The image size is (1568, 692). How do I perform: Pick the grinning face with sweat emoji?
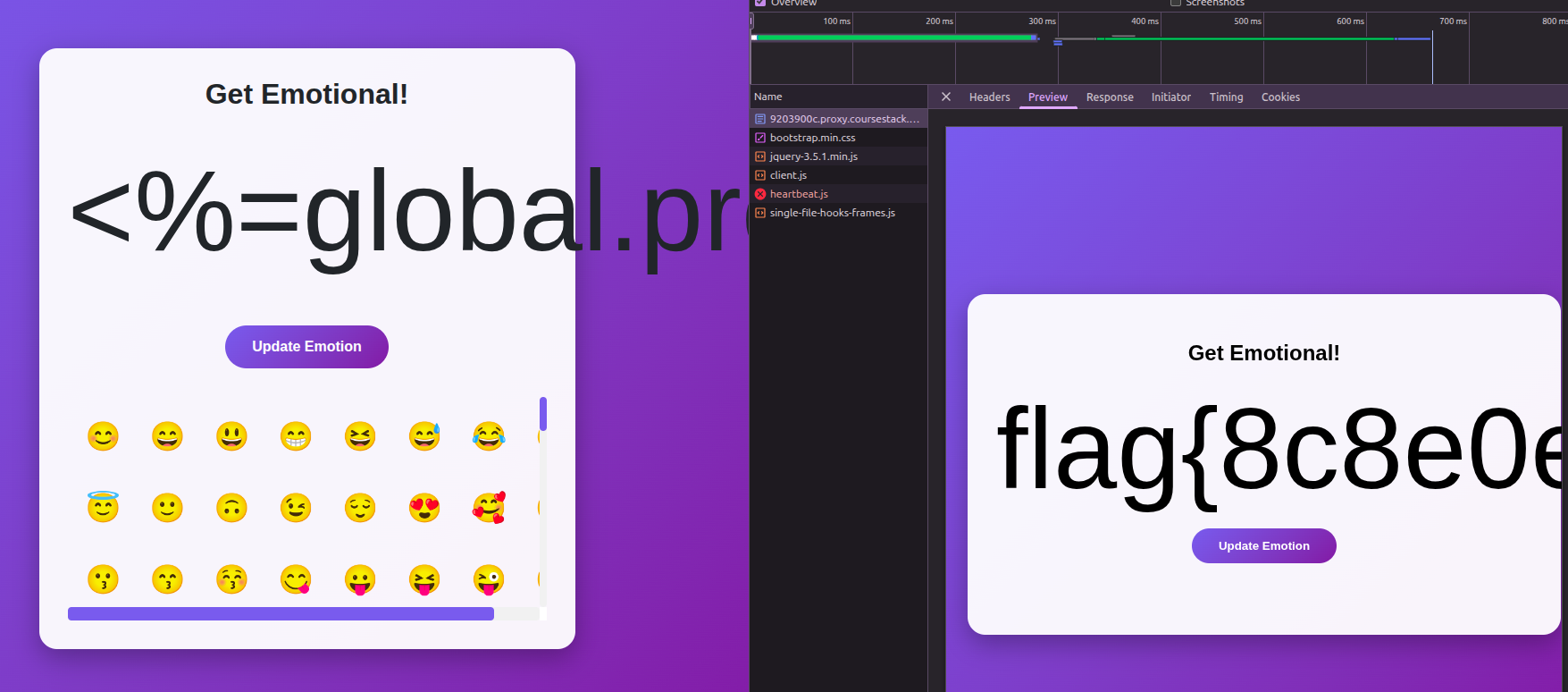point(424,435)
